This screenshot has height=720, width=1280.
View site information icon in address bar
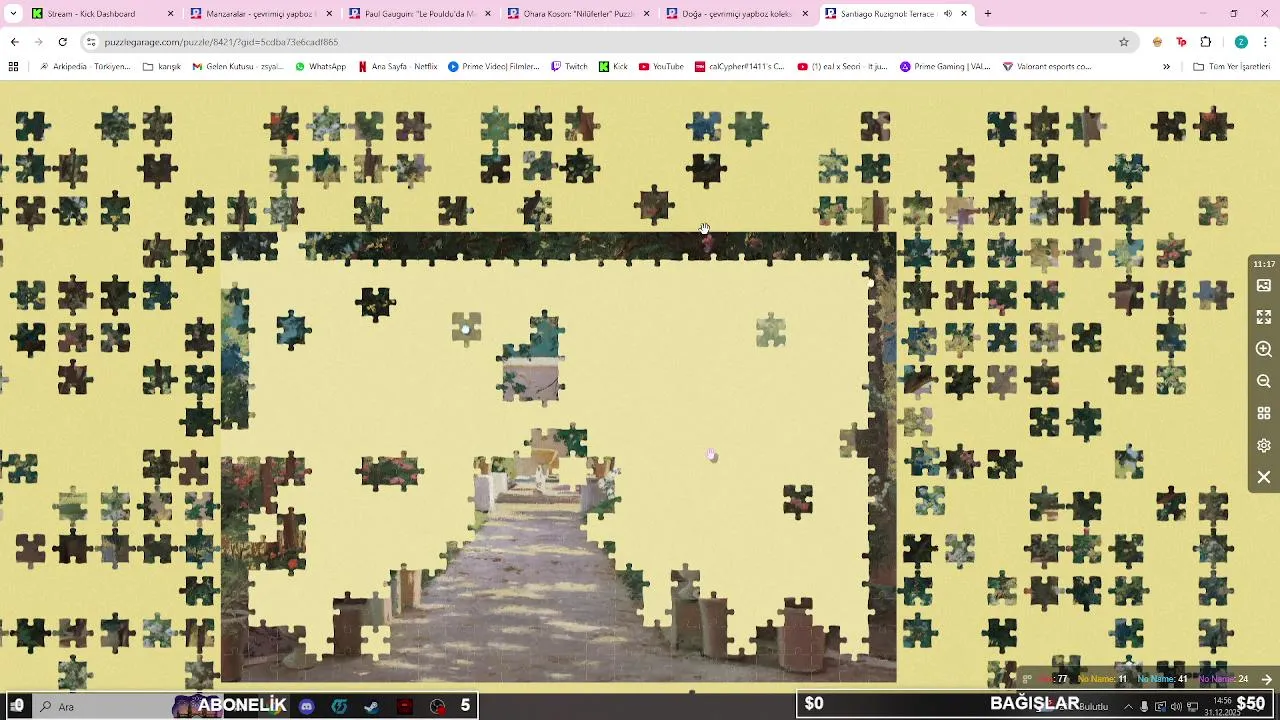point(91,42)
